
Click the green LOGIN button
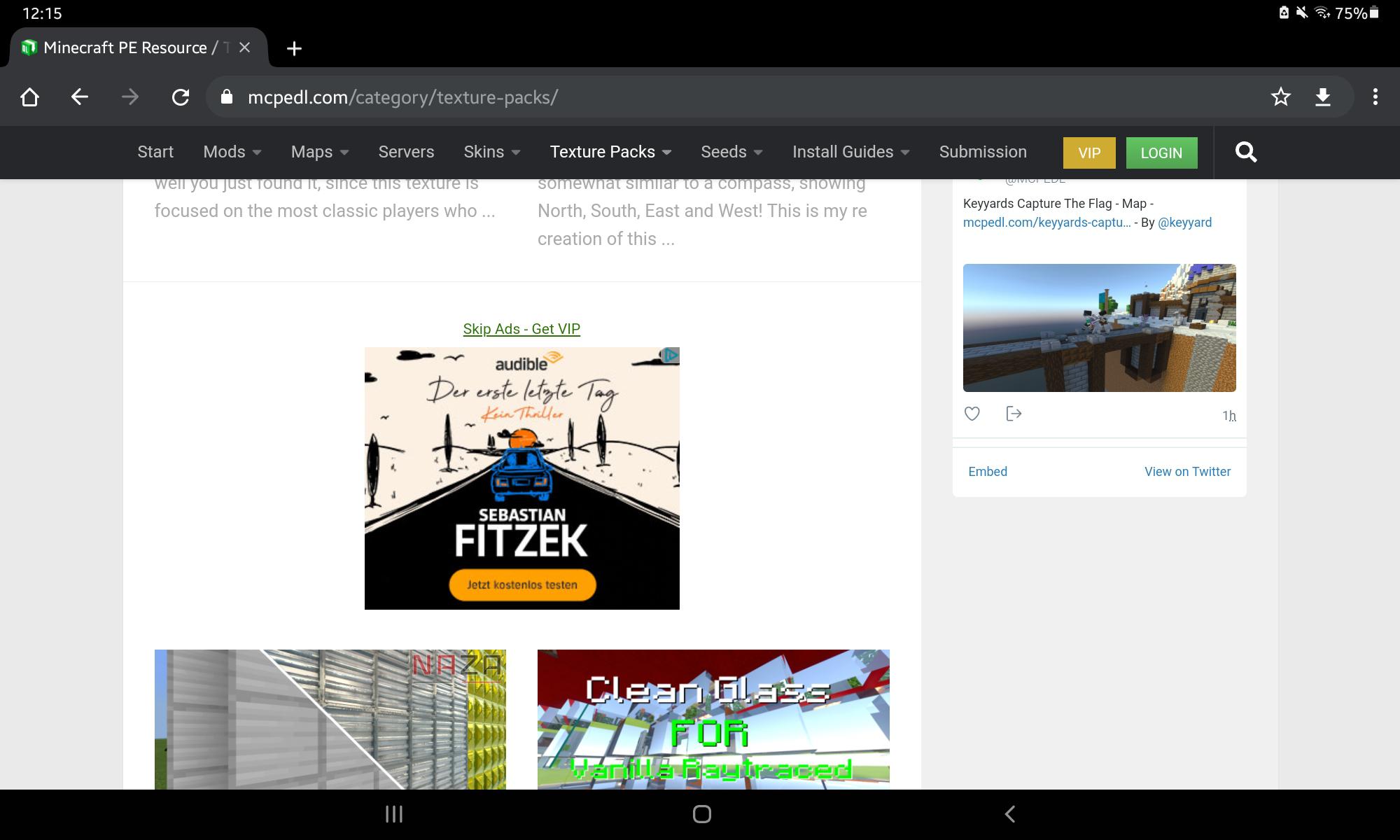[x=1161, y=153]
